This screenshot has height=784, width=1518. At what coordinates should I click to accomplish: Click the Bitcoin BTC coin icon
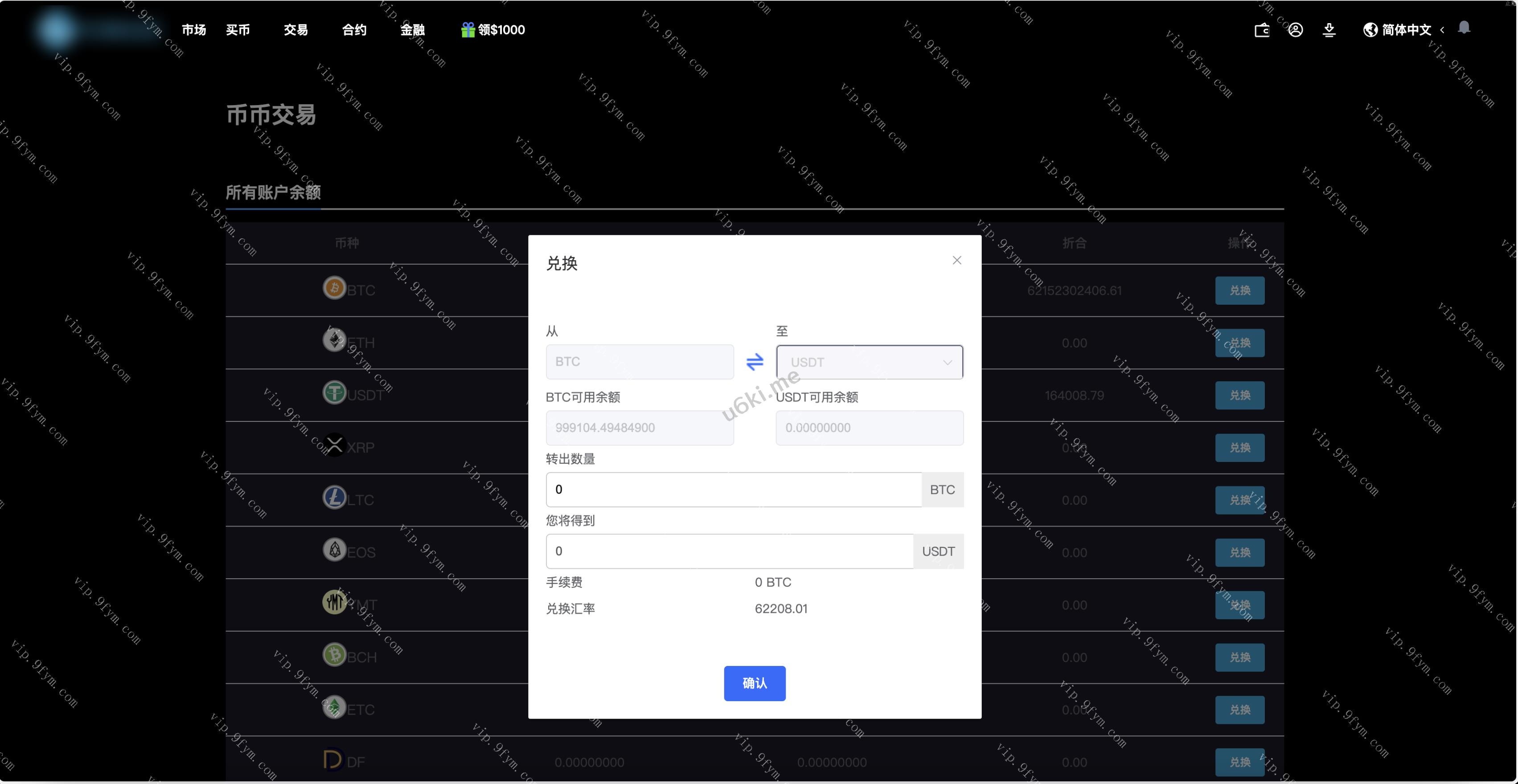[334, 288]
